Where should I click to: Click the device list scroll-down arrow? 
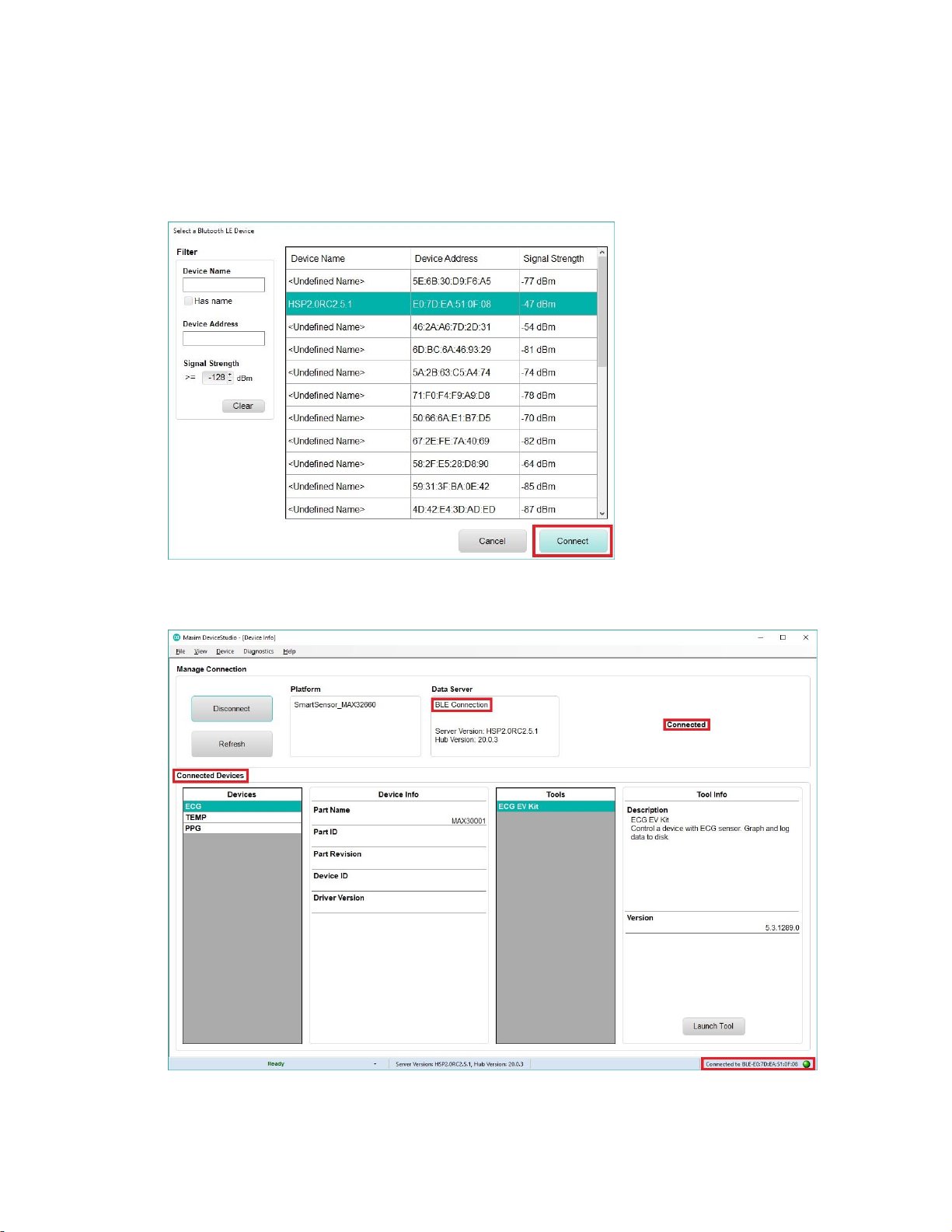point(602,514)
